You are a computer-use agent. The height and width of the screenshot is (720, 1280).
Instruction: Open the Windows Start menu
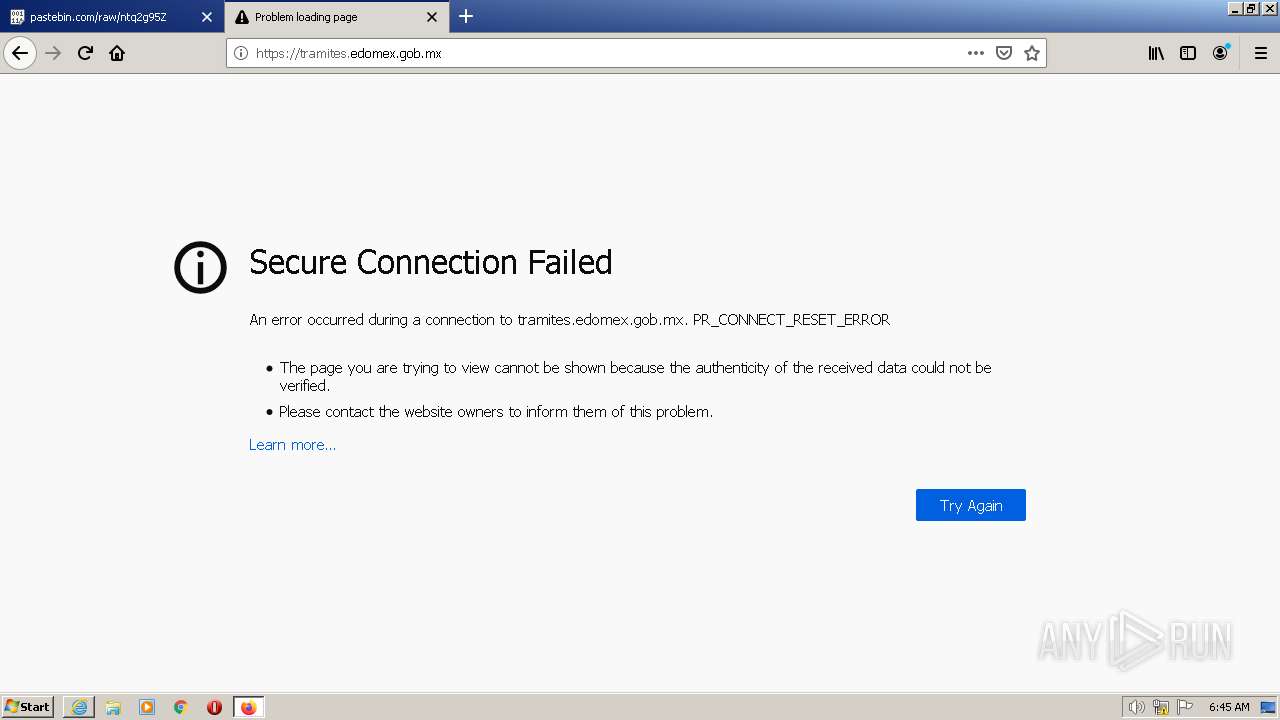click(x=27, y=707)
